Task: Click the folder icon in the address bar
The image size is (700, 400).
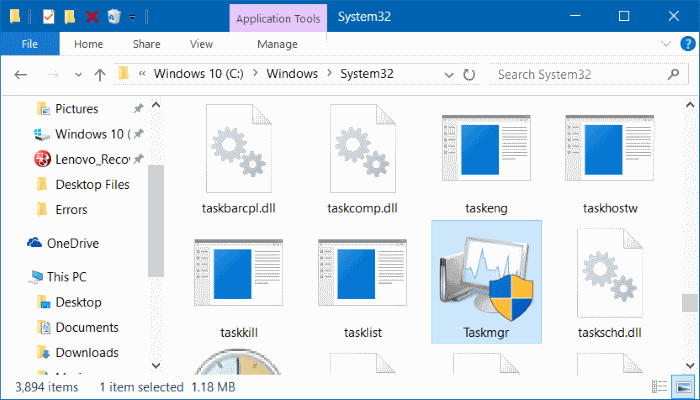Action: 124,74
